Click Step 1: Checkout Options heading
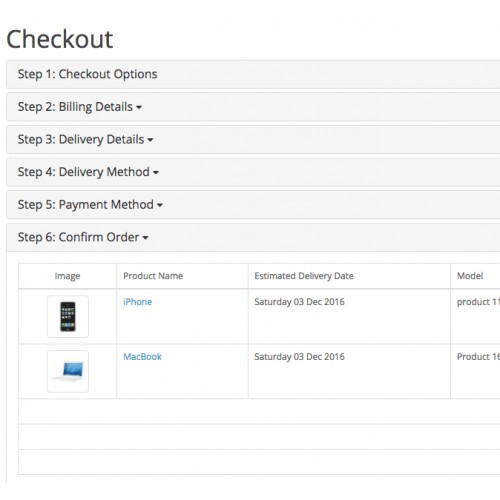This screenshot has width=500, height=500. click(x=87, y=74)
